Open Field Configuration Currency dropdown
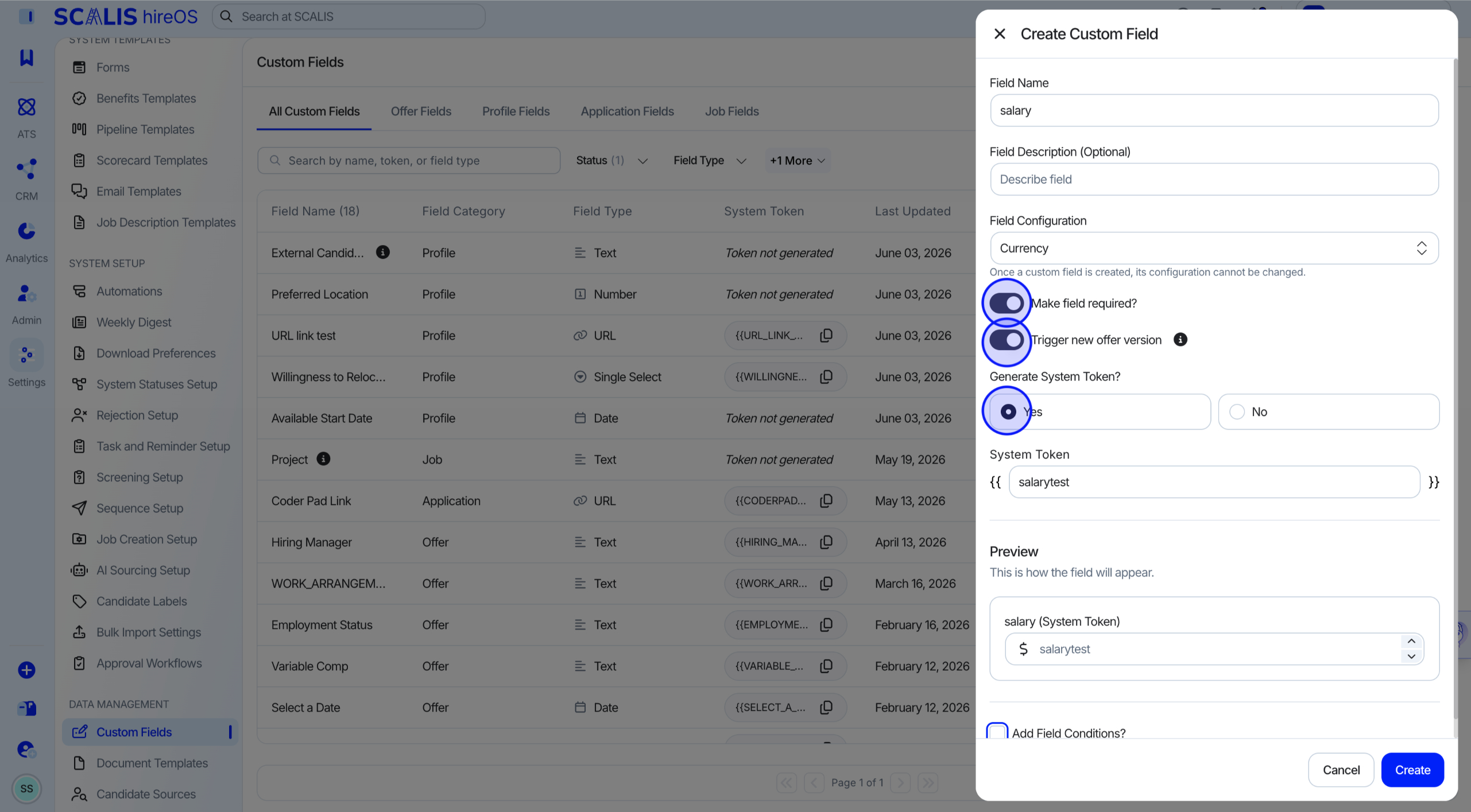 click(1214, 248)
